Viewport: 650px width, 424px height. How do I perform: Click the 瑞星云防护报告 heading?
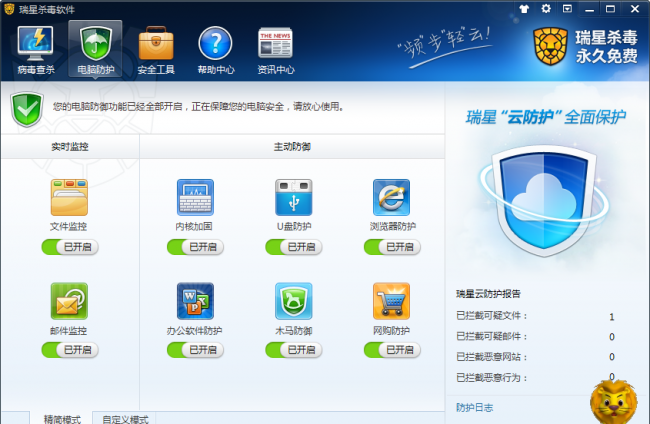[x=488, y=294]
